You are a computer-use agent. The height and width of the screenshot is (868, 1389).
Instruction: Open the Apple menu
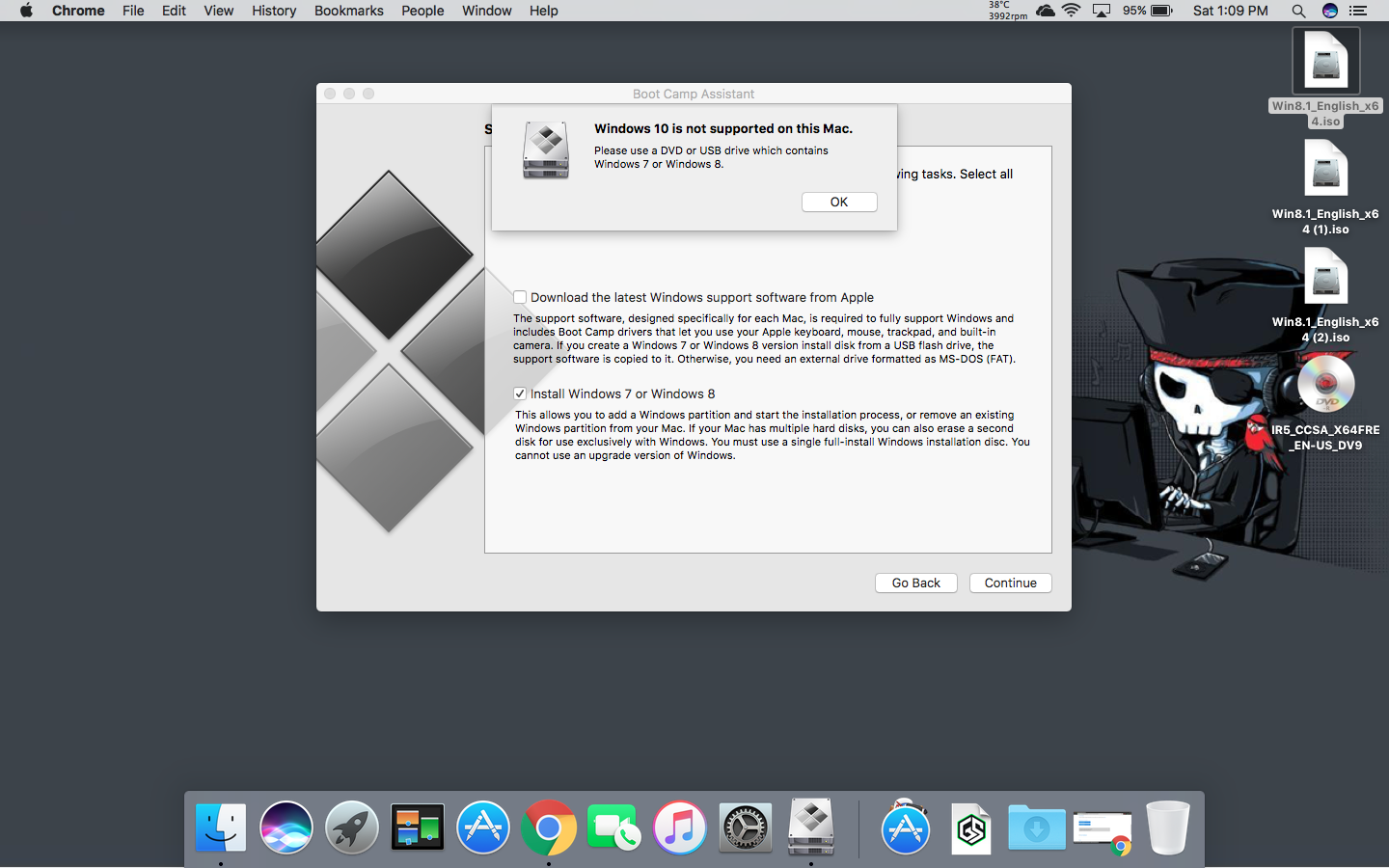point(26,11)
